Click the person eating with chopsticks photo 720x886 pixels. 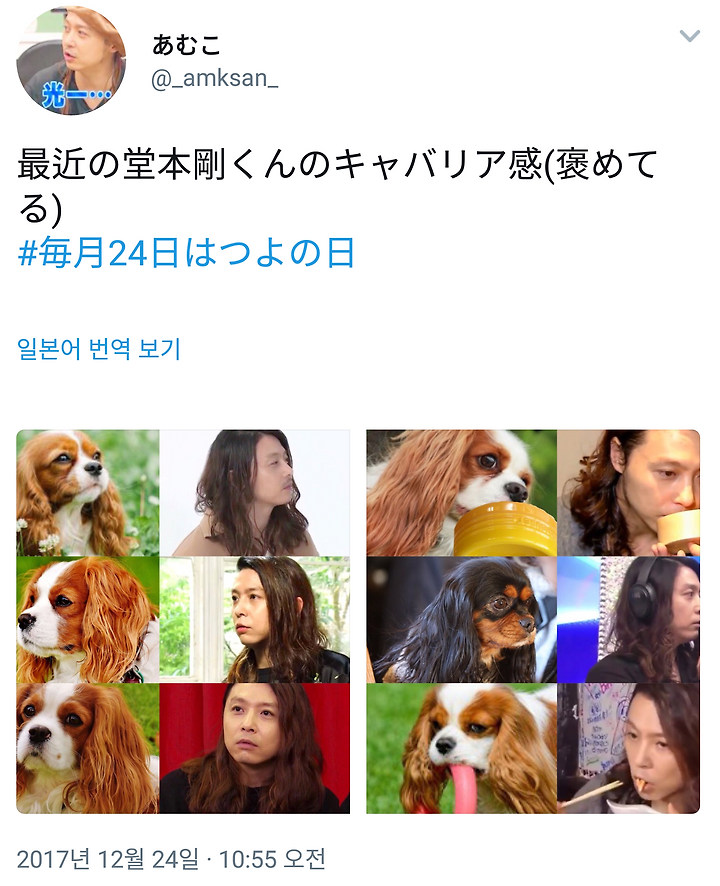click(x=628, y=749)
